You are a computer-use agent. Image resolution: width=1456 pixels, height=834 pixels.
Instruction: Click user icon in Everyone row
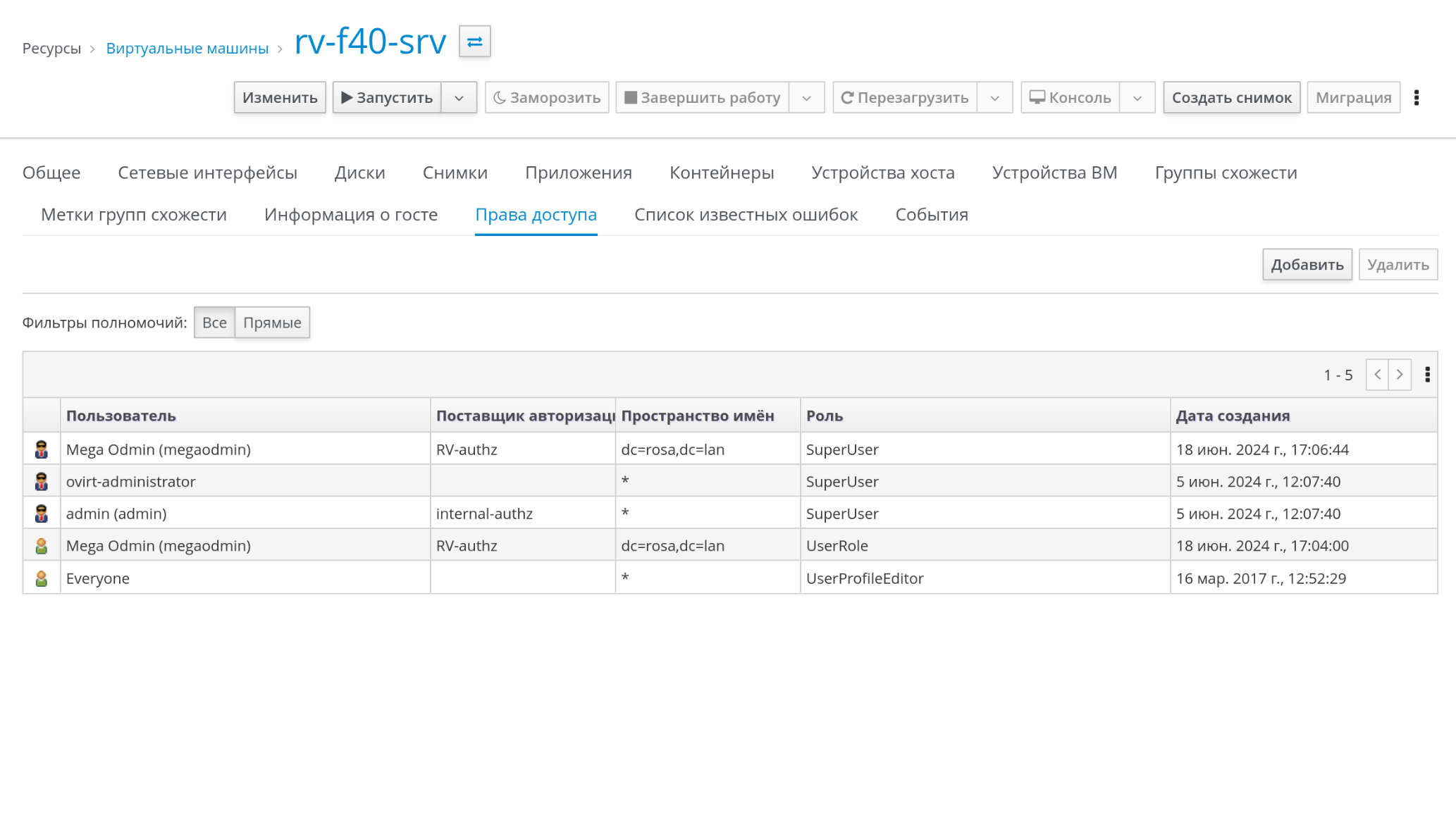(42, 578)
